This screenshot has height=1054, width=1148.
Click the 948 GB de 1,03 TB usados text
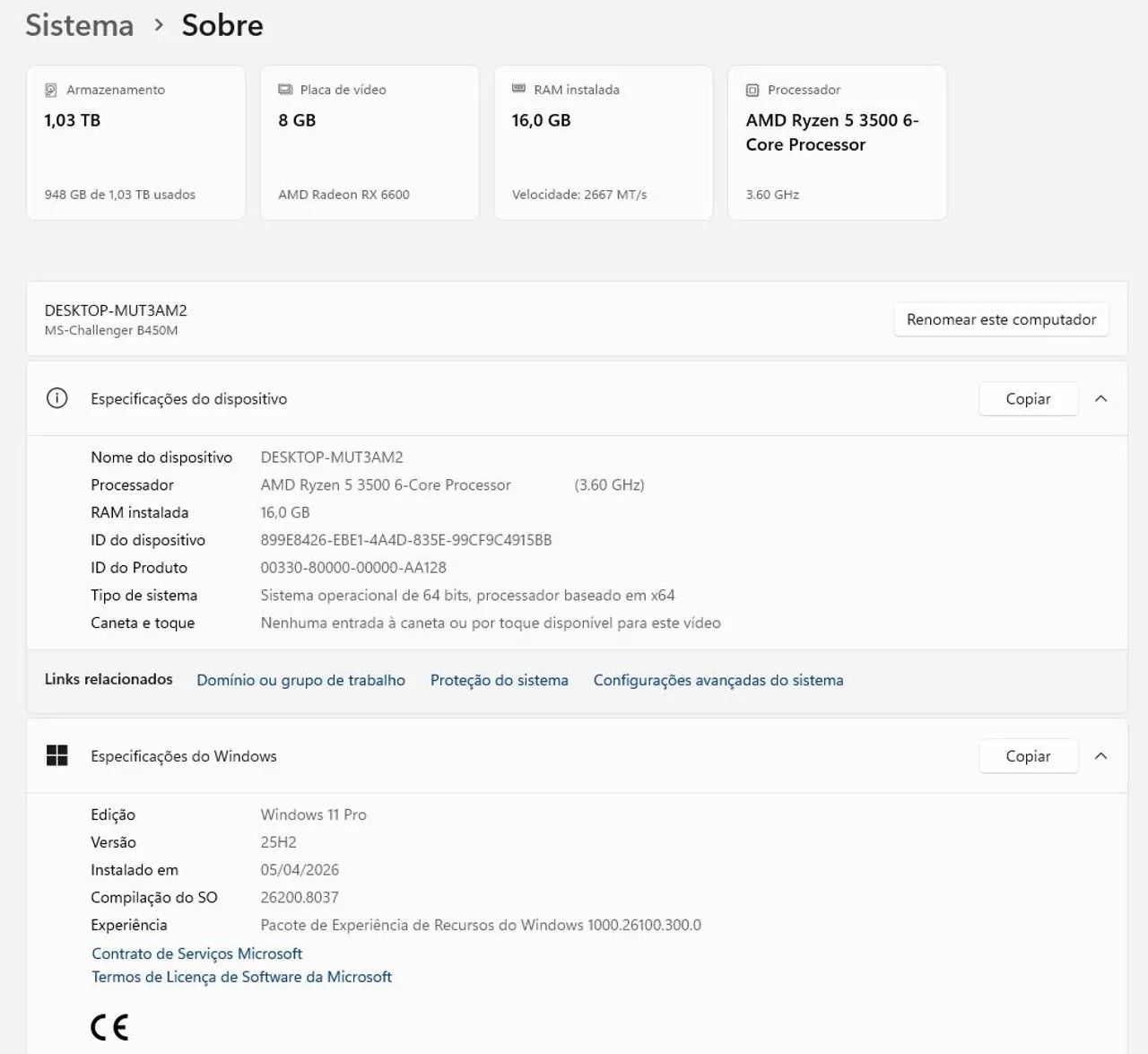pyautogui.click(x=120, y=195)
